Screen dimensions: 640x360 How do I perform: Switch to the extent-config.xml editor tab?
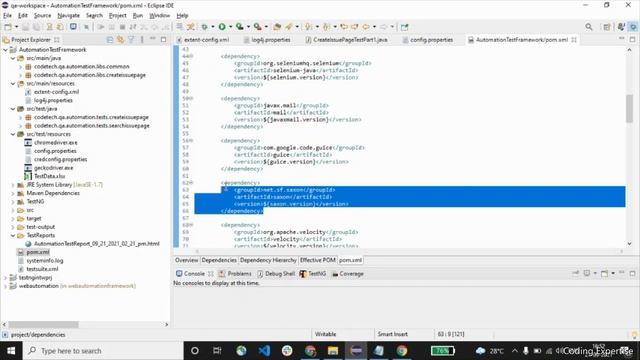click(203, 40)
